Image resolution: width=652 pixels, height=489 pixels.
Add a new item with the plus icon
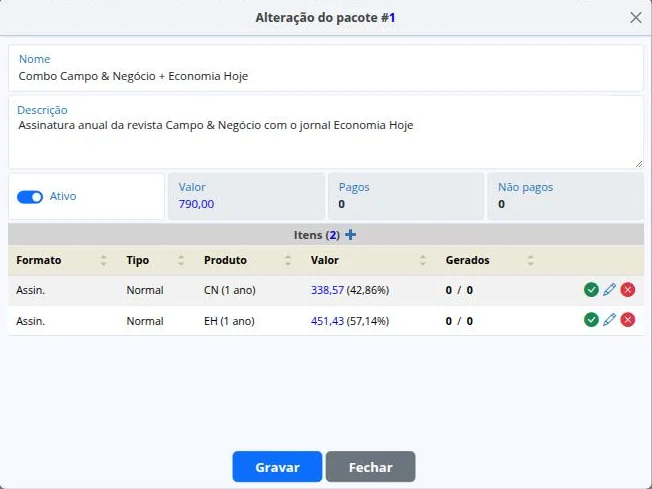pos(350,235)
